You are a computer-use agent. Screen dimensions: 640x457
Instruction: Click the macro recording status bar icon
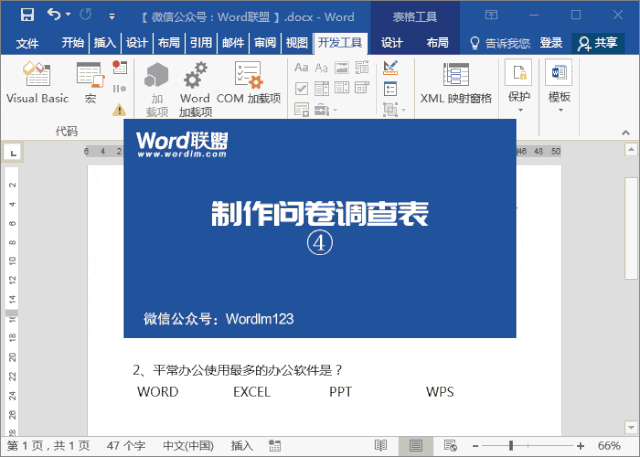click(x=275, y=446)
